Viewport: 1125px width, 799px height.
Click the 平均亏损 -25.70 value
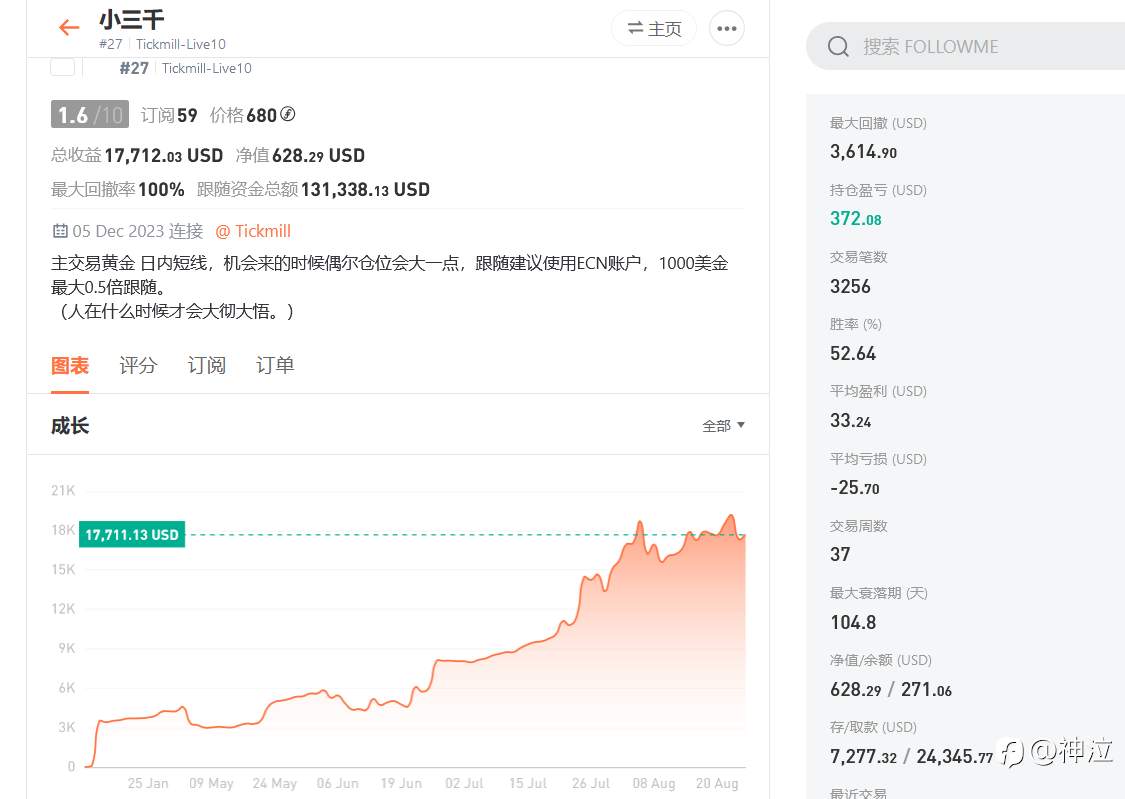(x=855, y=488)
